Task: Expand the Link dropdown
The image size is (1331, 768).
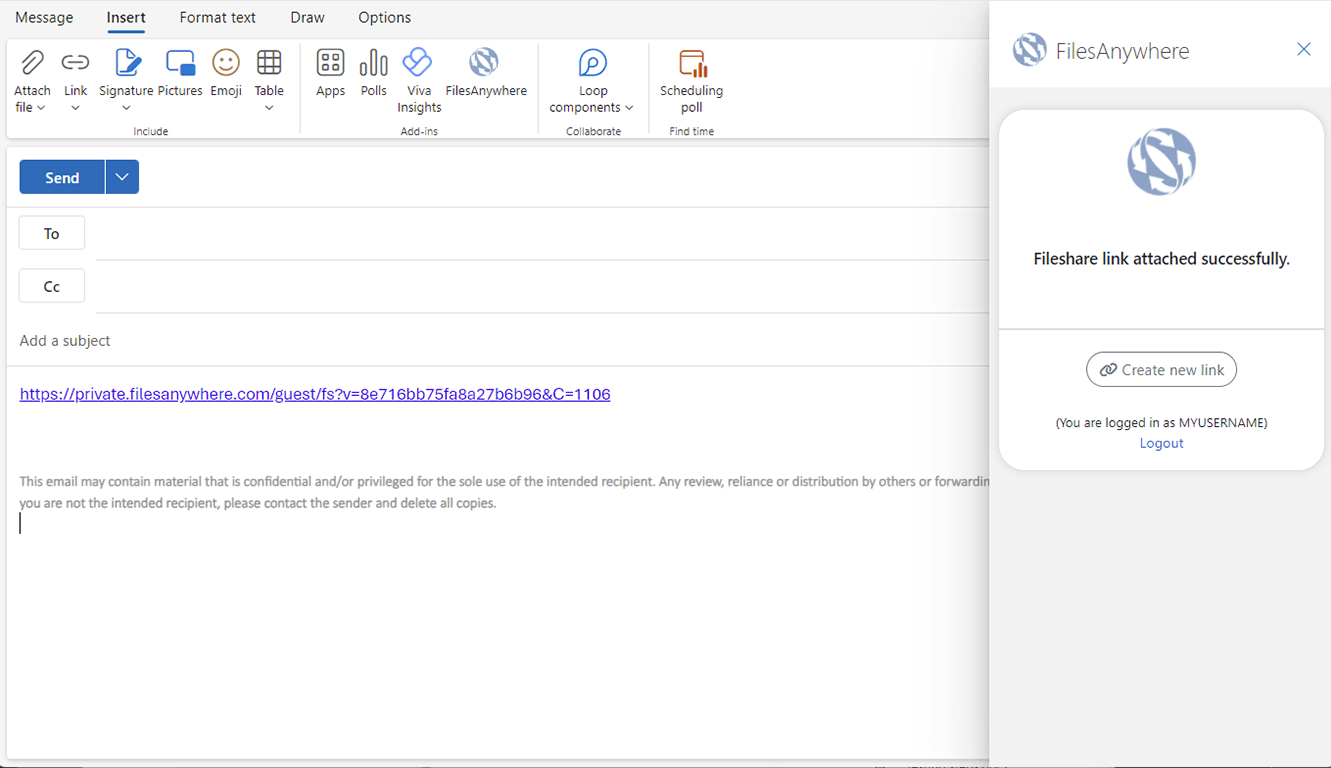Action: [x=75, y=108]
